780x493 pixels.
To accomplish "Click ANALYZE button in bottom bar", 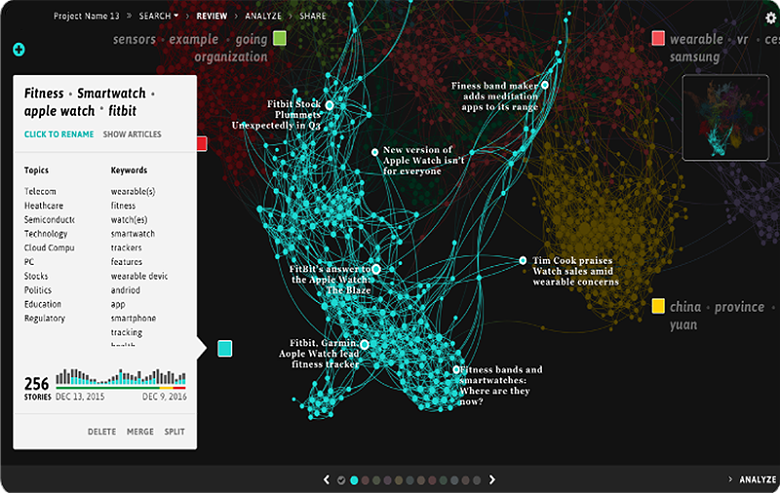I will pyautogui.click(x=757, y=480).
